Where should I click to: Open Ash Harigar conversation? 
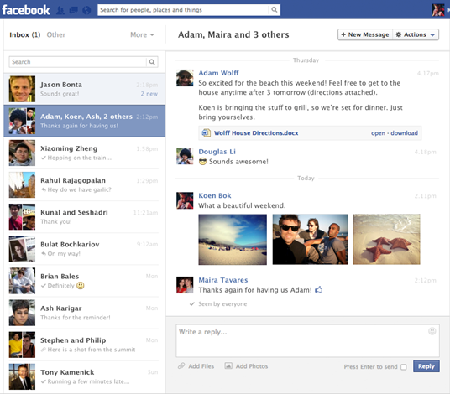click(x=84, y=313)
